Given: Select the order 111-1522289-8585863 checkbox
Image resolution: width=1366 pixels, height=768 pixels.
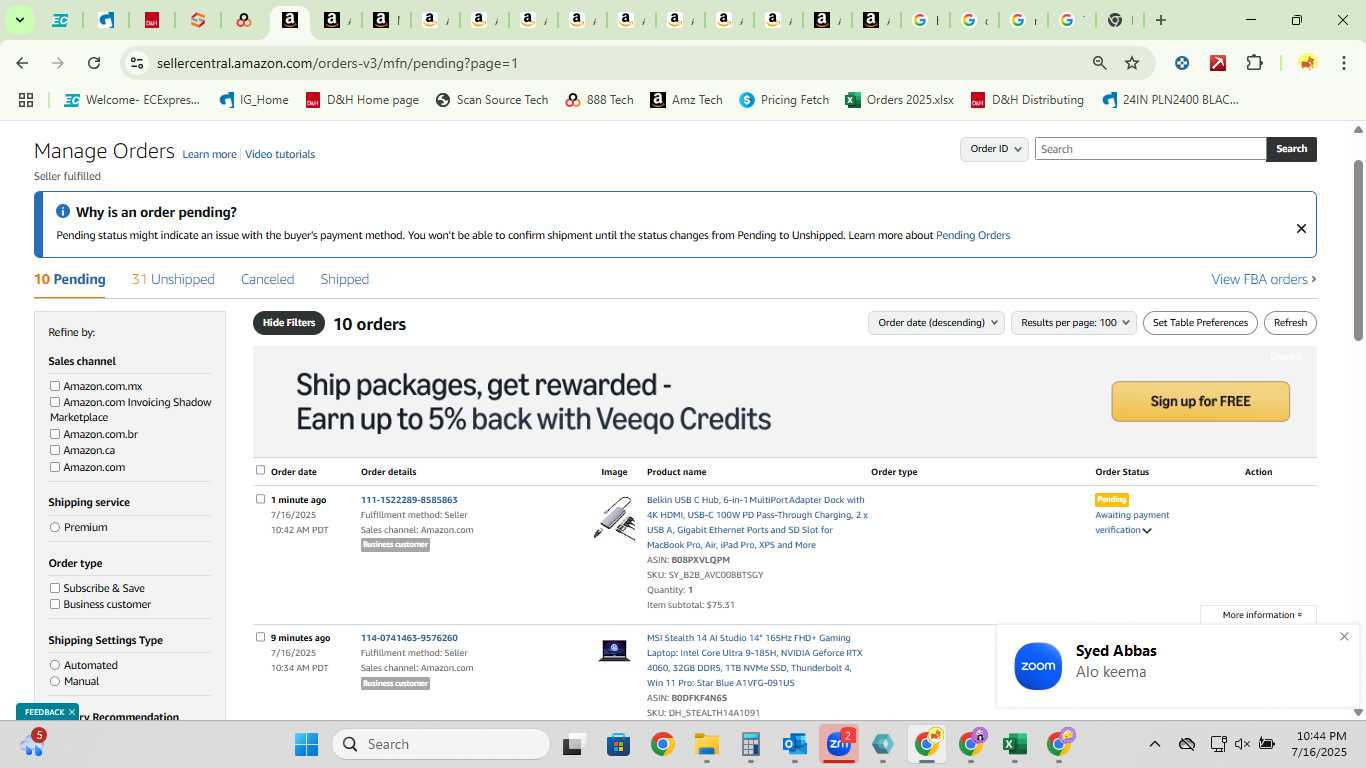Looking at the screenshot, I should 261,499.
